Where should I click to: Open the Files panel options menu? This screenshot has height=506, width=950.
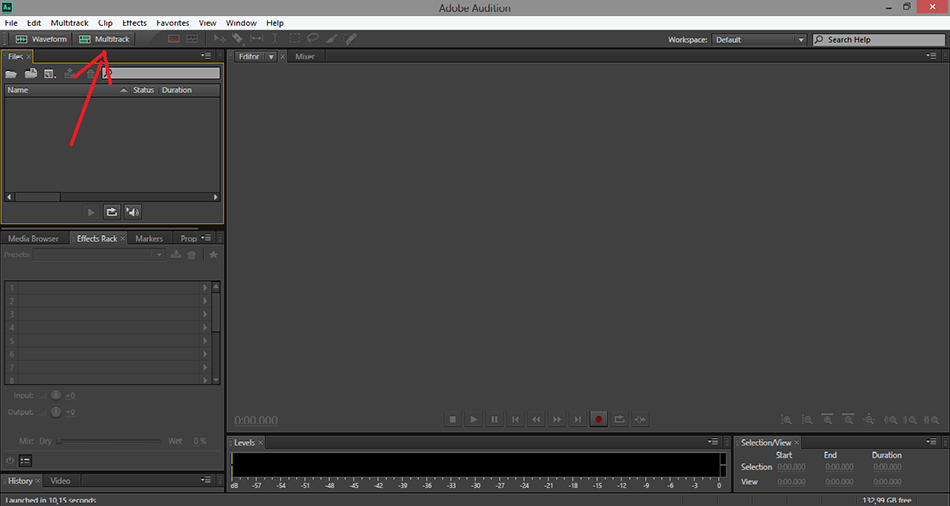pos(207,56)
